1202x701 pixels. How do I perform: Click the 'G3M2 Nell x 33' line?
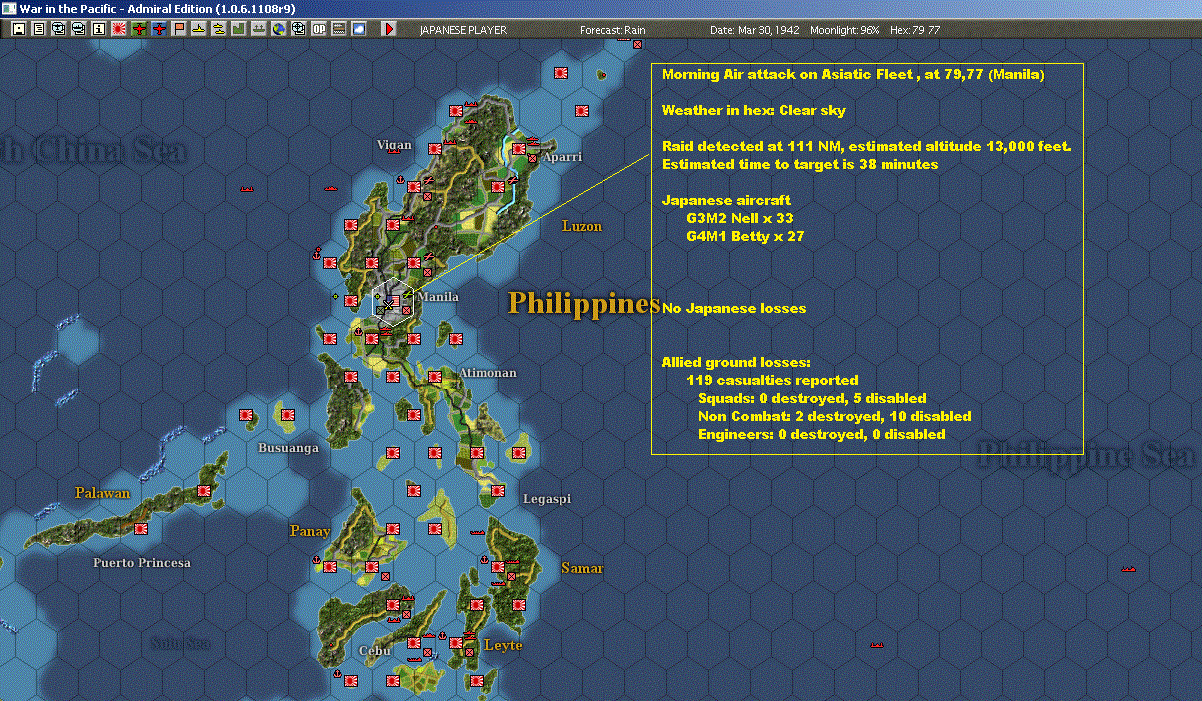739,218
